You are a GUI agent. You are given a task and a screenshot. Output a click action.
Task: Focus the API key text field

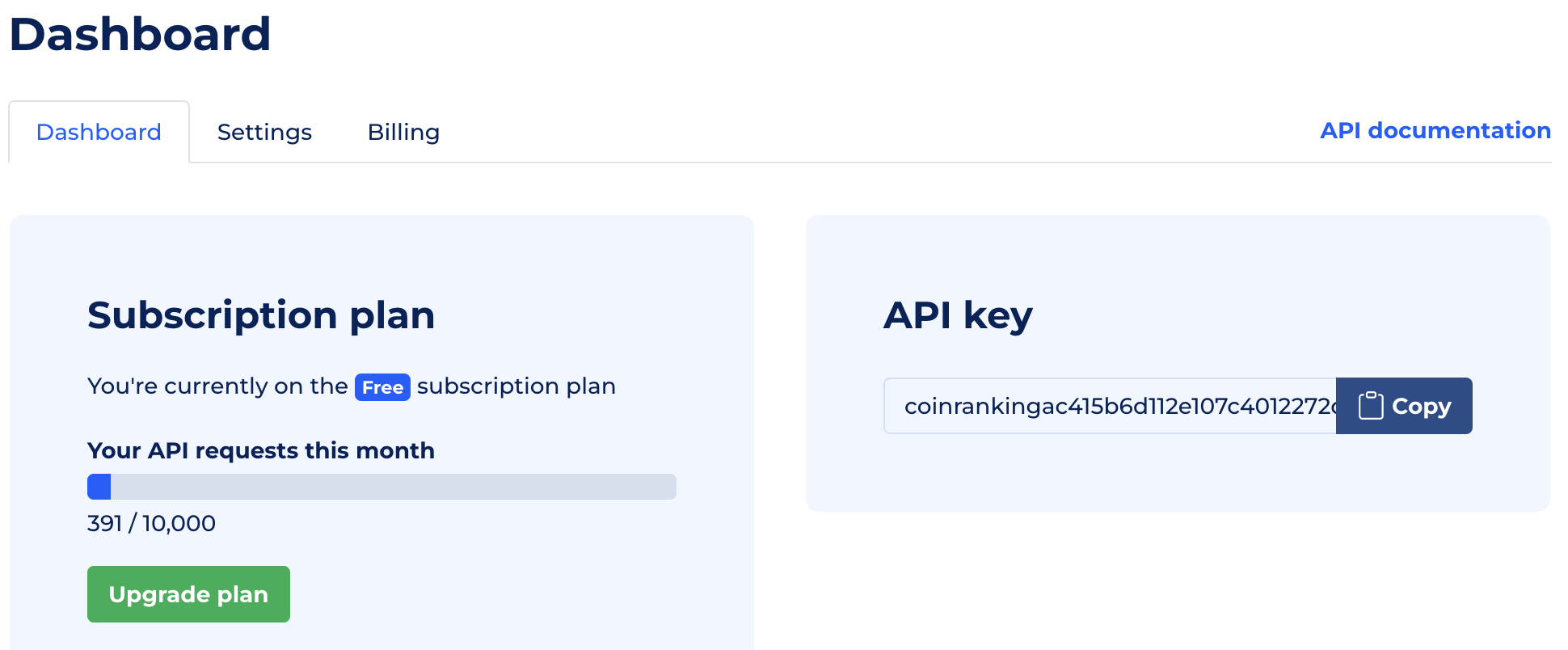(x=1109, y=406)
